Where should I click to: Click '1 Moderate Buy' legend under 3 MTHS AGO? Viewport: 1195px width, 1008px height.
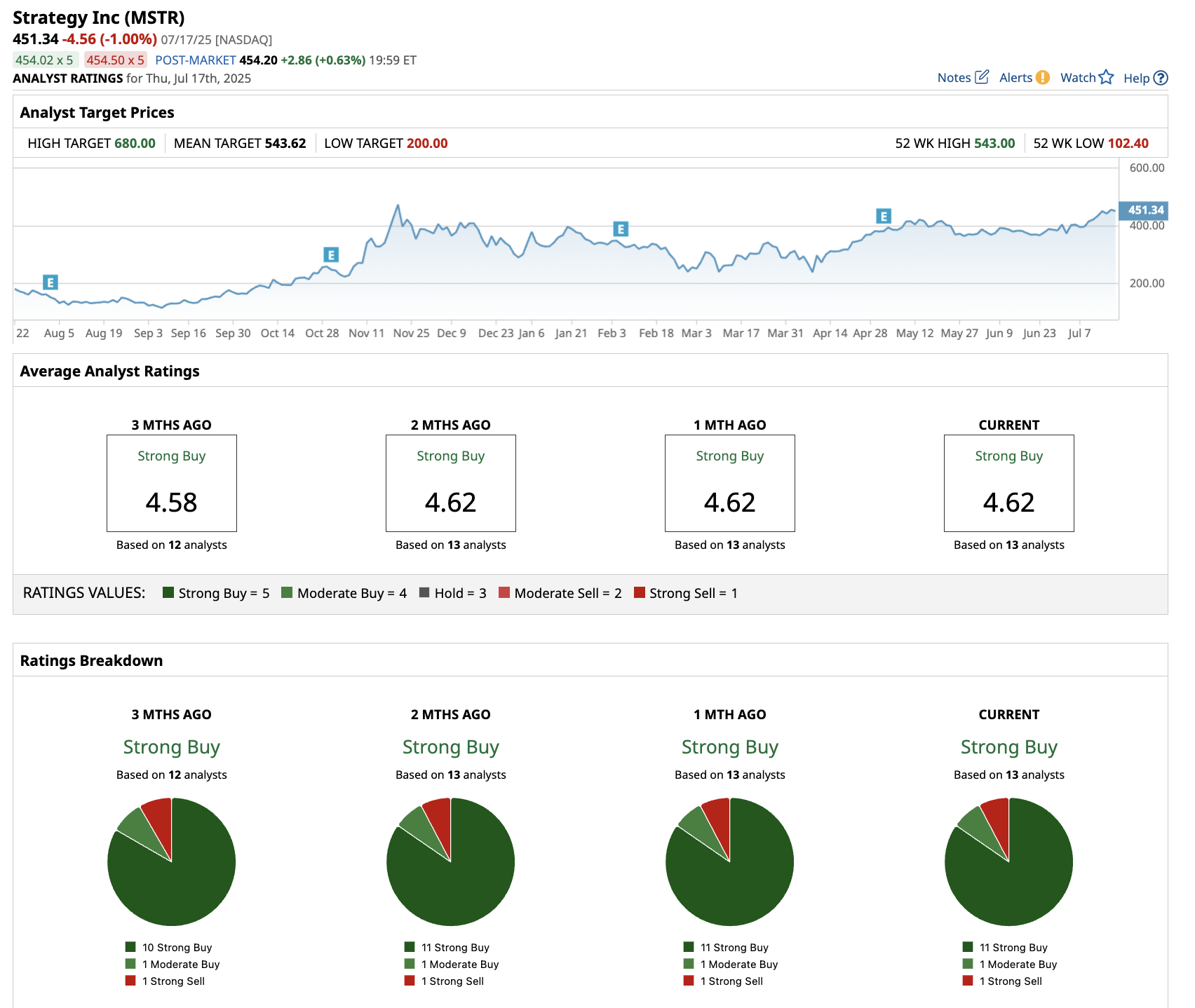173,964
